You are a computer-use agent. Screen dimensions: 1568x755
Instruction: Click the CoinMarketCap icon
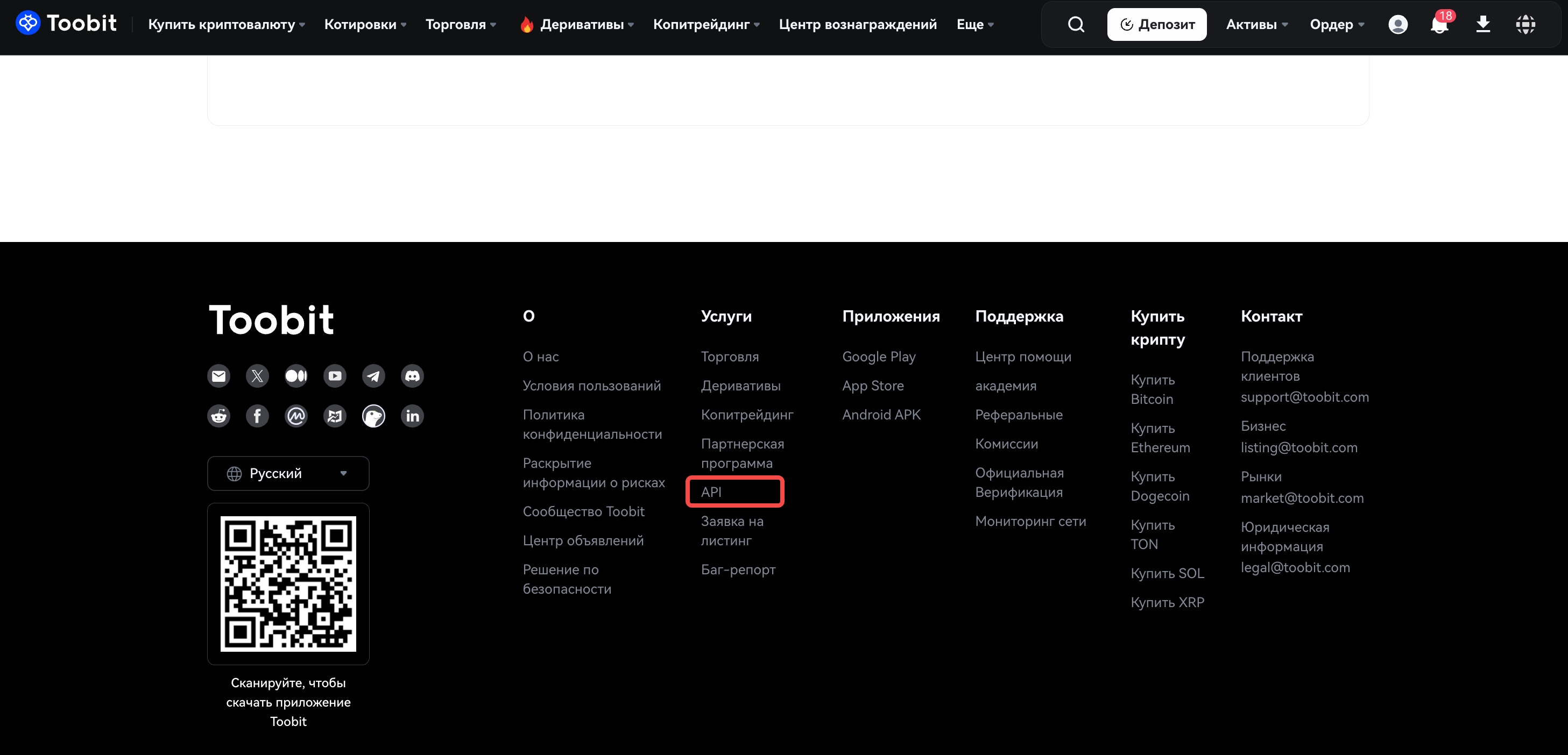[x=296, y=416]
